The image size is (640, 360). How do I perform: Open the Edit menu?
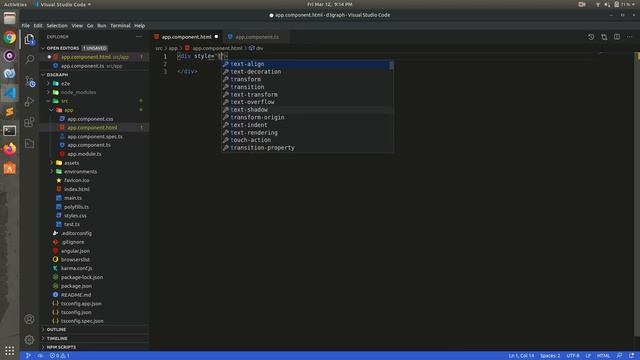(38, 25)
